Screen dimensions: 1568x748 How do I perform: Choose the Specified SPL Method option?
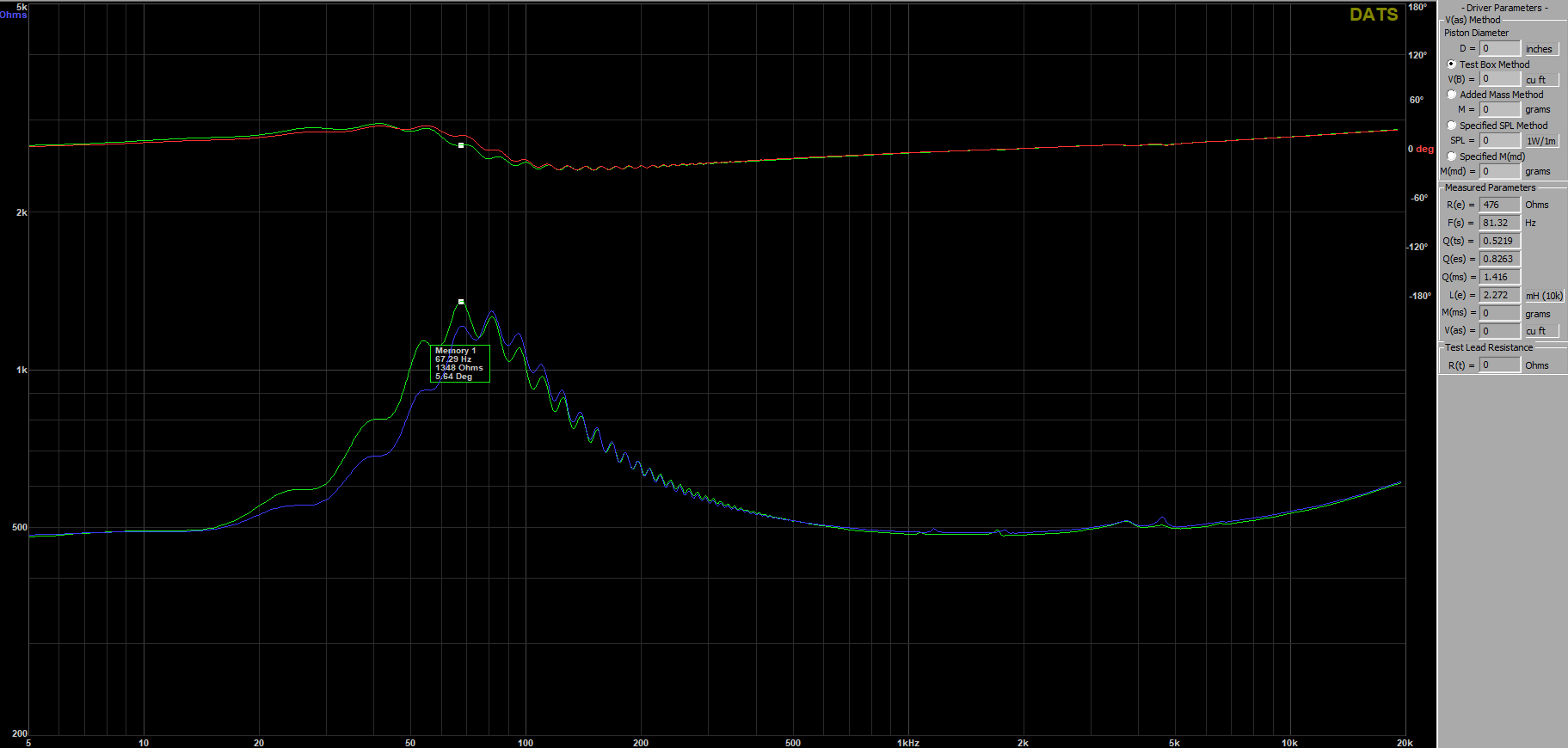[1452, 126]
